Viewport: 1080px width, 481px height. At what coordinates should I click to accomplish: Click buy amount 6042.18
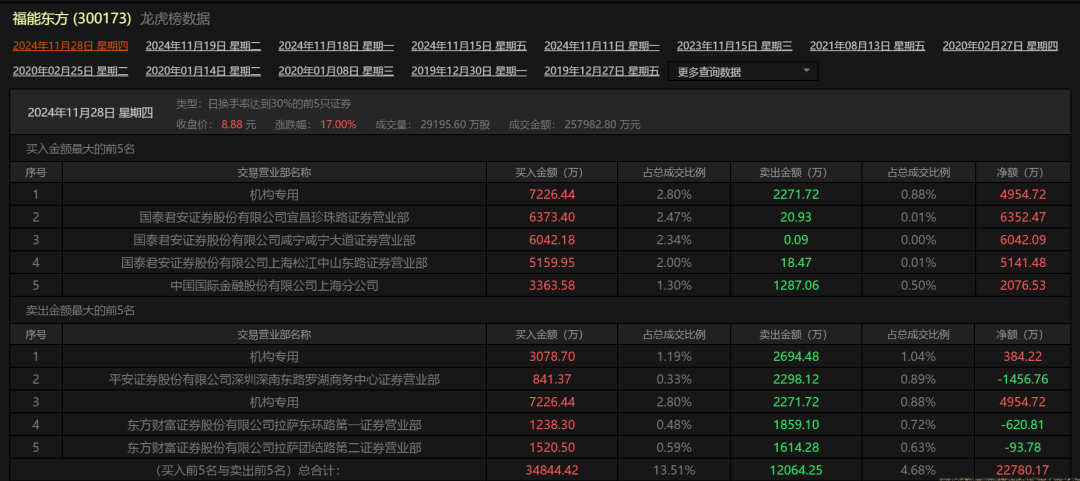(x=552, y=240)
